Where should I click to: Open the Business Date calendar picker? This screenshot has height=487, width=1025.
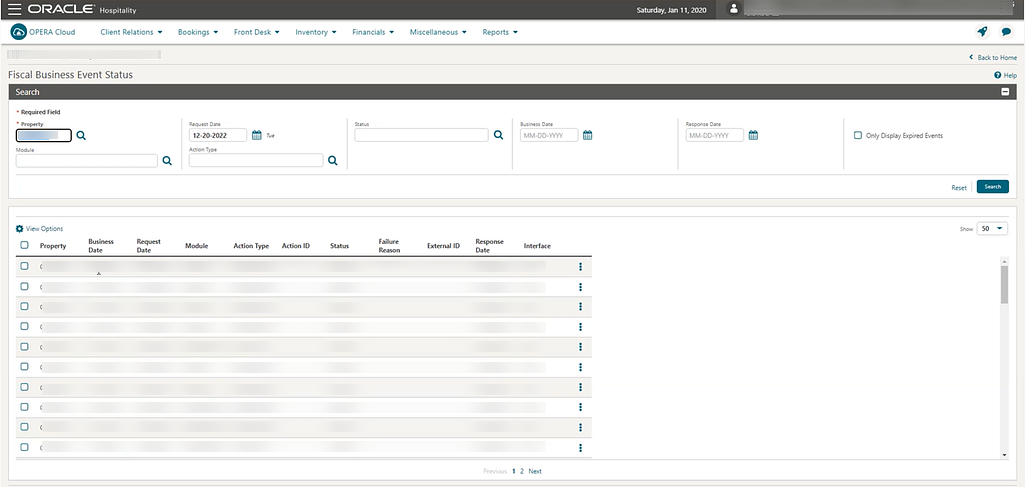pyautogui.click(x=588, y=135)
